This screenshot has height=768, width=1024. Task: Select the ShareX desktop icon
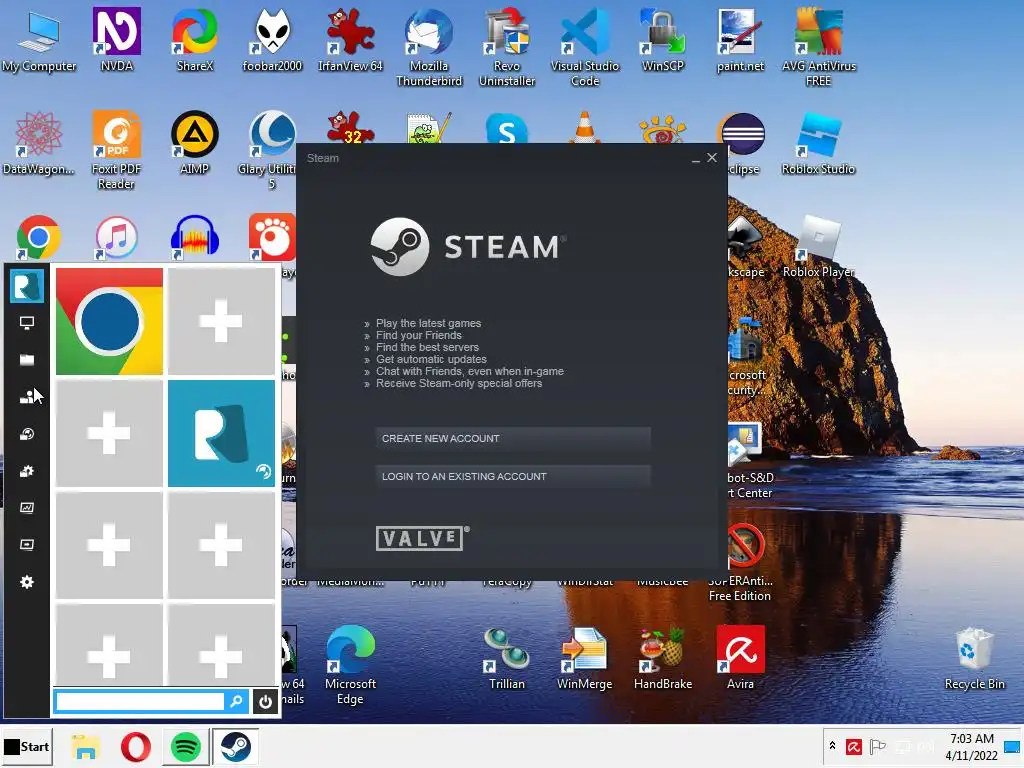pos(195,39)
